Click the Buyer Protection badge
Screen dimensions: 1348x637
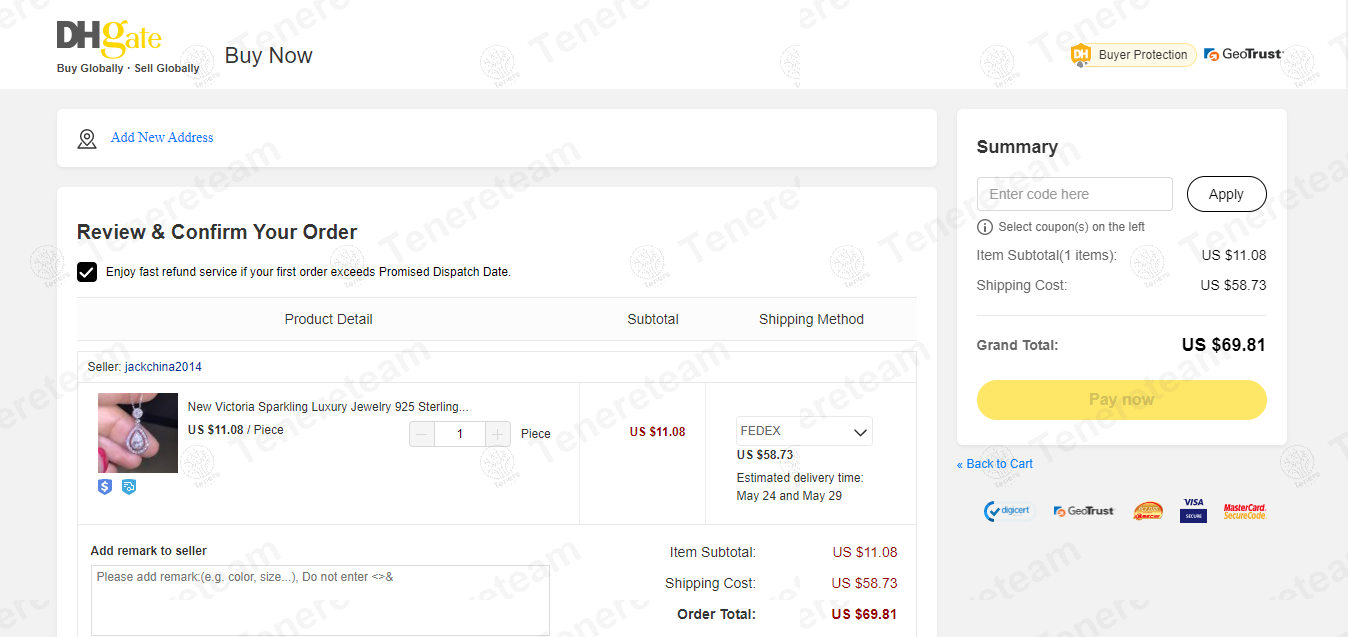pos(1133,55)
